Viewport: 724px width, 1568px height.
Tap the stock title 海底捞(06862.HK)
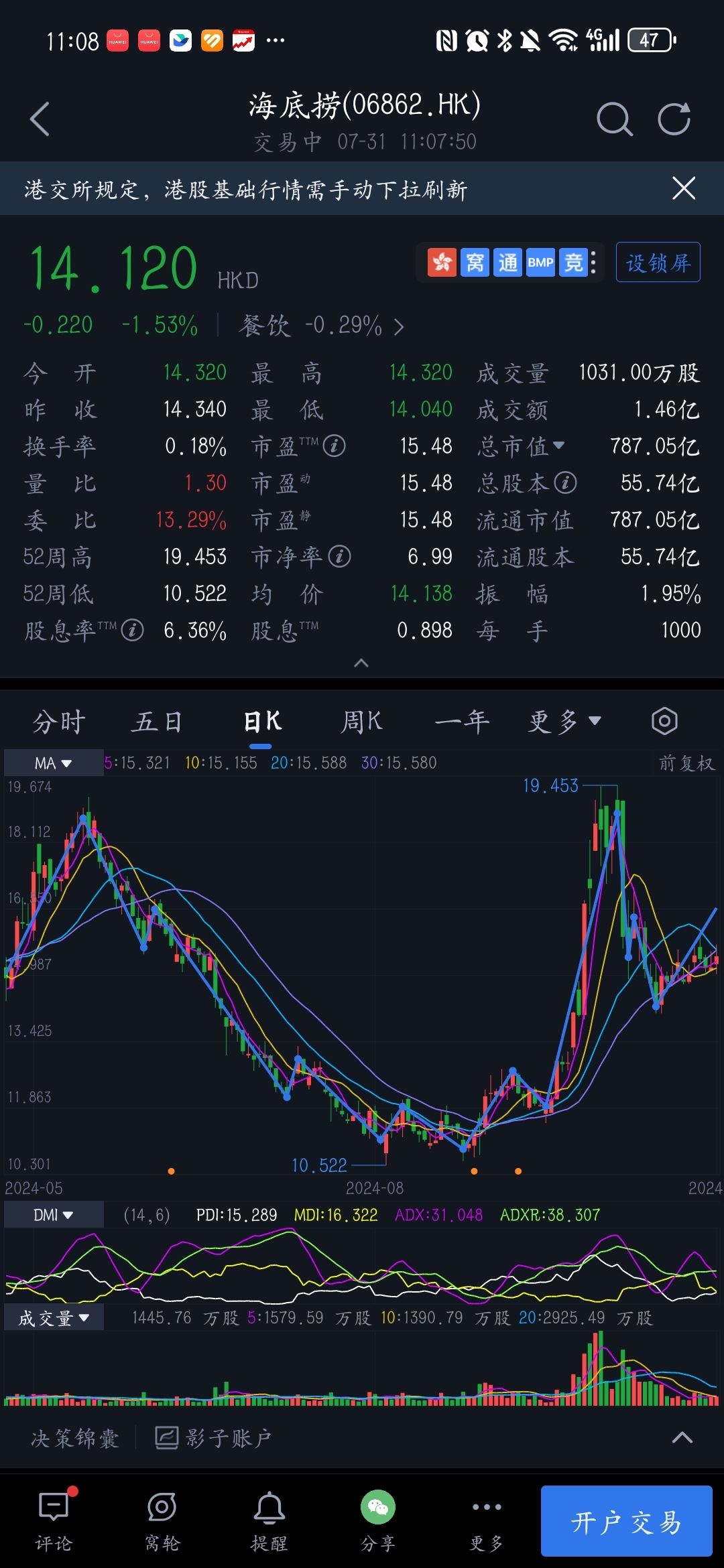click(365, 105)
